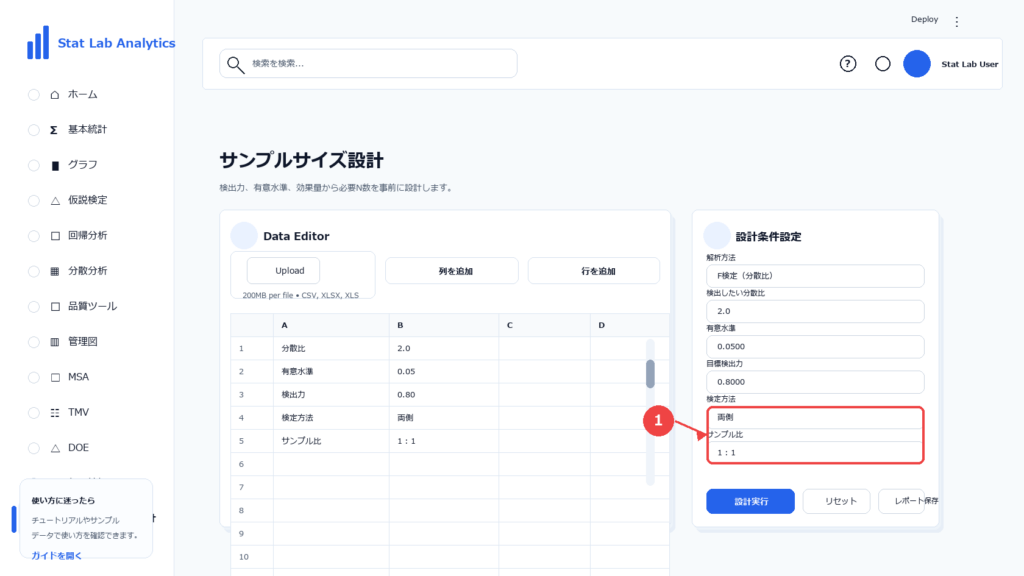Image resolution: width=1024 pixels, height=576 pixels.
Task: Open the ガイドを開く link
Action: 57,556
